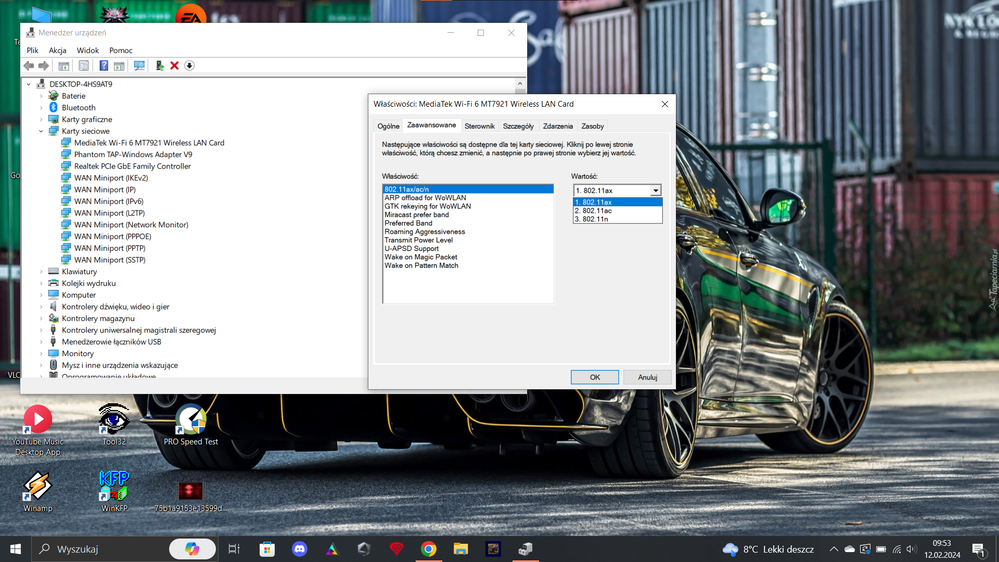Expand the Klawiatury category

click(42, 272)
